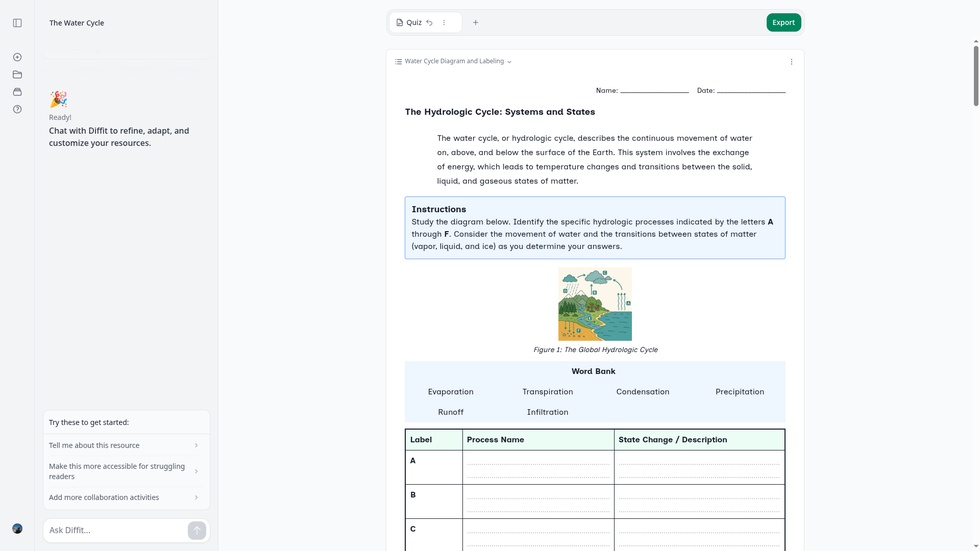Open the library box icon in left rail
The width and height of the screenshot is (980, 551).
click(18, 92)
